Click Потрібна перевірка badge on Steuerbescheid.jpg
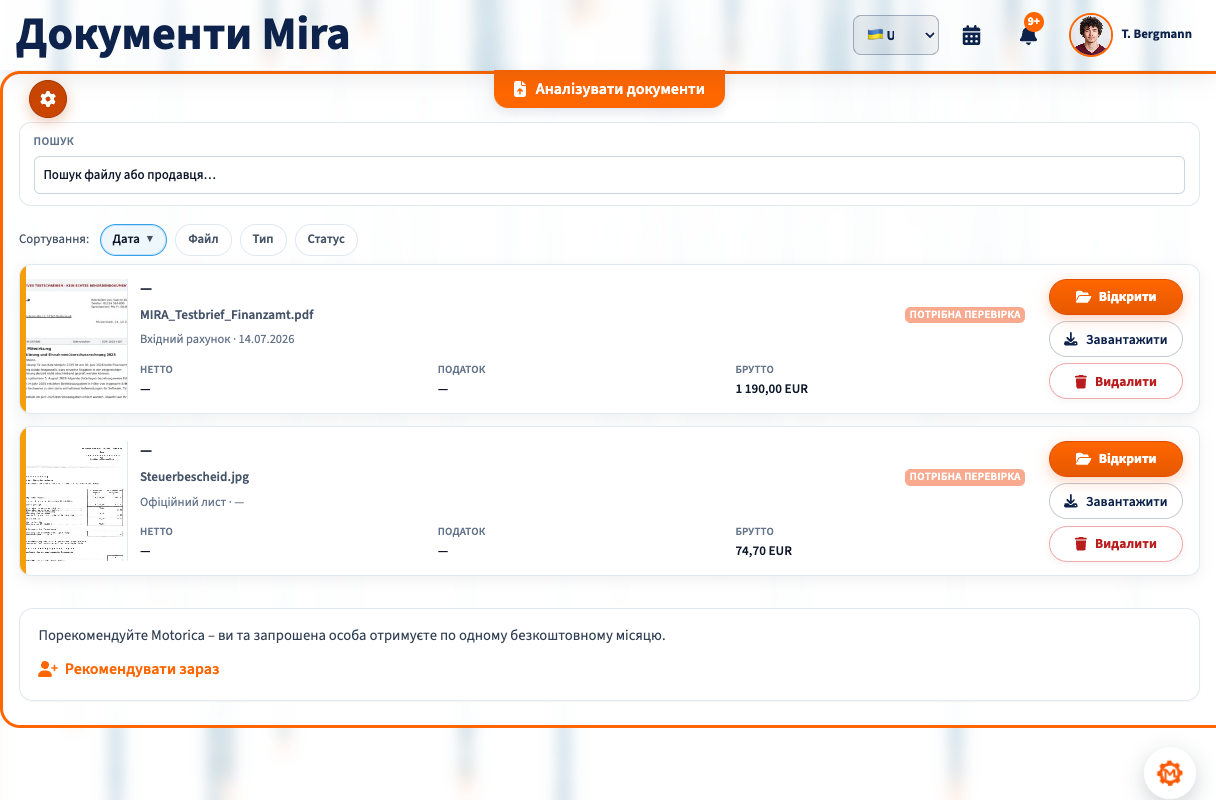1216x800 pixels. tap(965, 477)
